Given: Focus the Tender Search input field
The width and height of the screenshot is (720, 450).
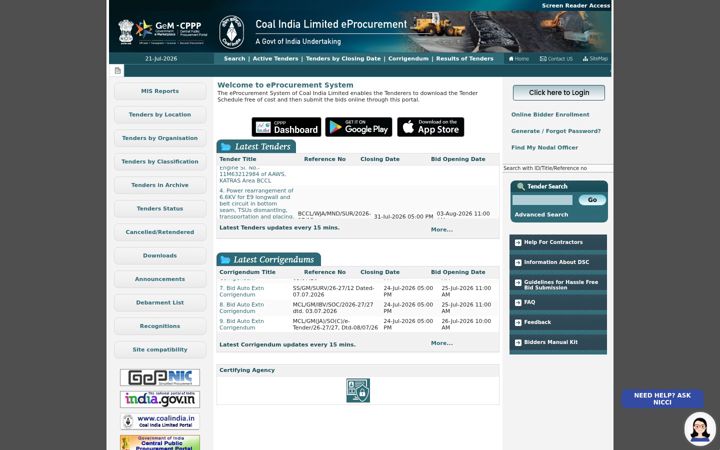Looking at the screenshot, I should point(542,200).
